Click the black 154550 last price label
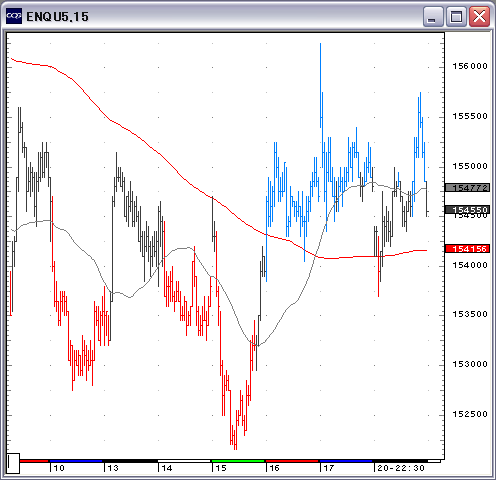496x480 pixels. click(467, 210)
